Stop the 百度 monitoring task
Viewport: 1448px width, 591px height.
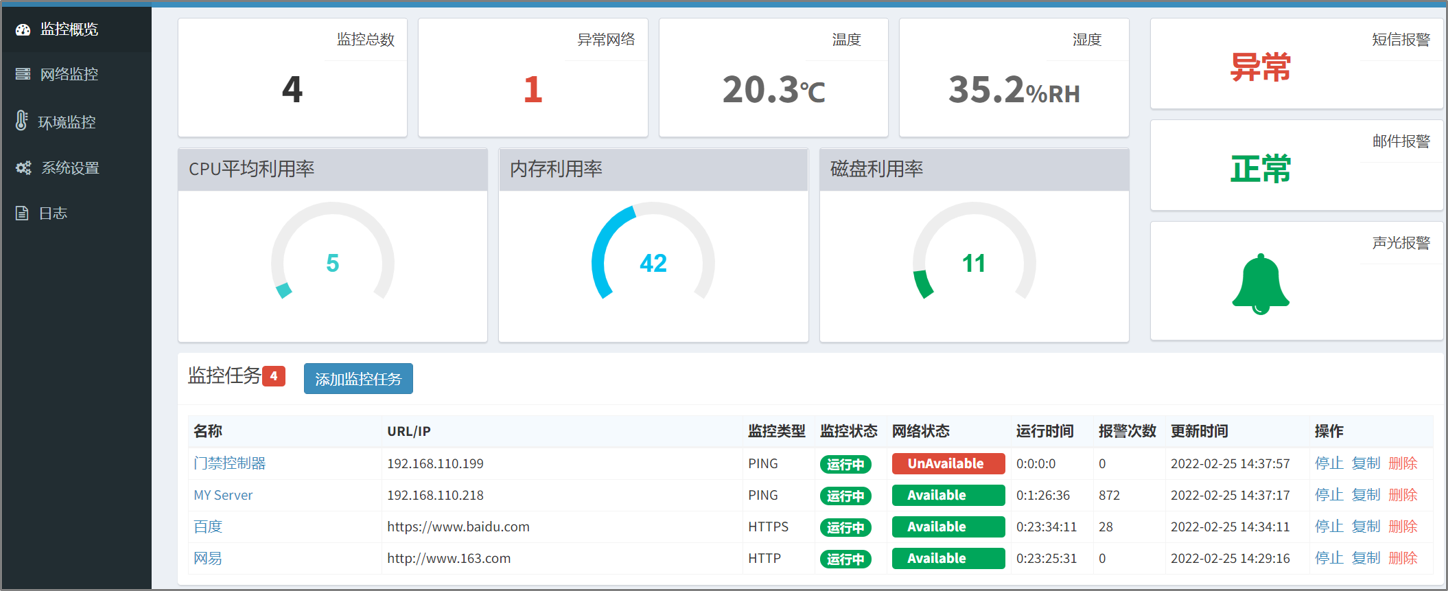1328,526
